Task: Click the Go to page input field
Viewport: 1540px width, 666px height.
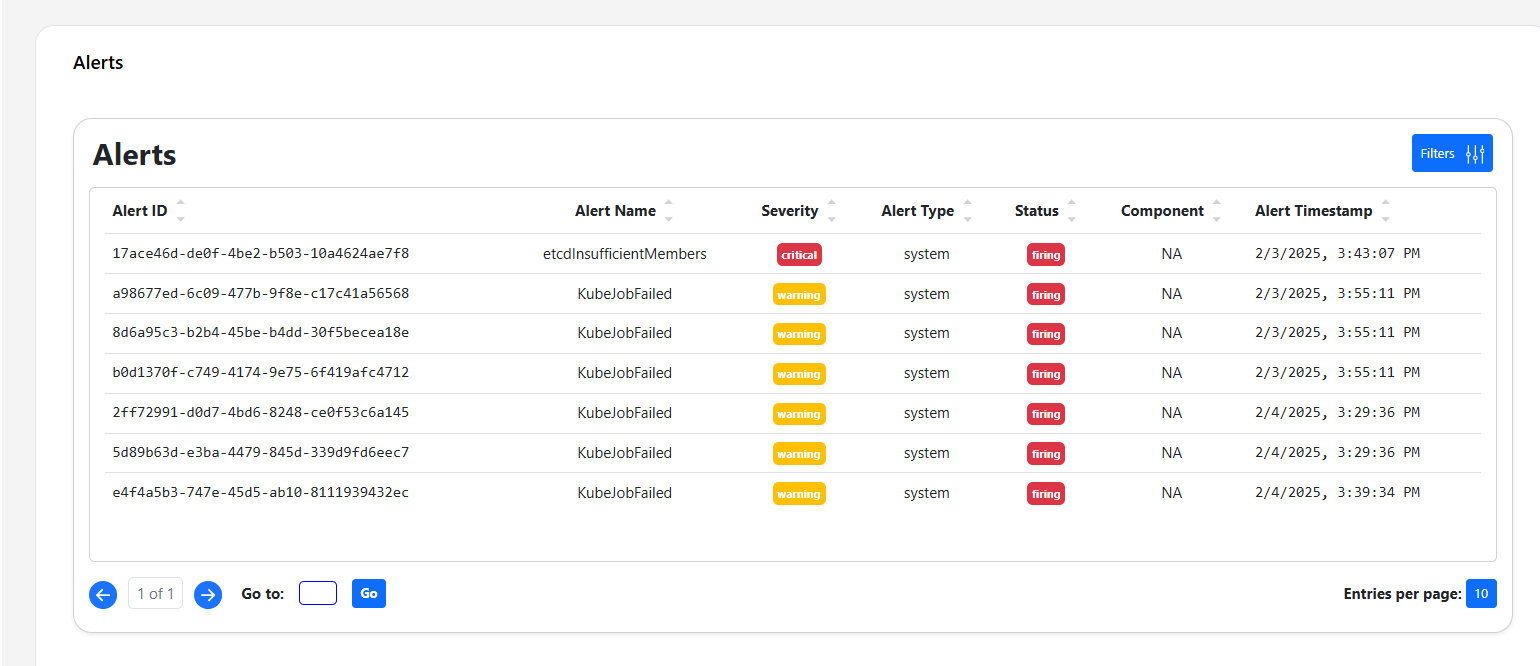Action: (x=318, y=593)
